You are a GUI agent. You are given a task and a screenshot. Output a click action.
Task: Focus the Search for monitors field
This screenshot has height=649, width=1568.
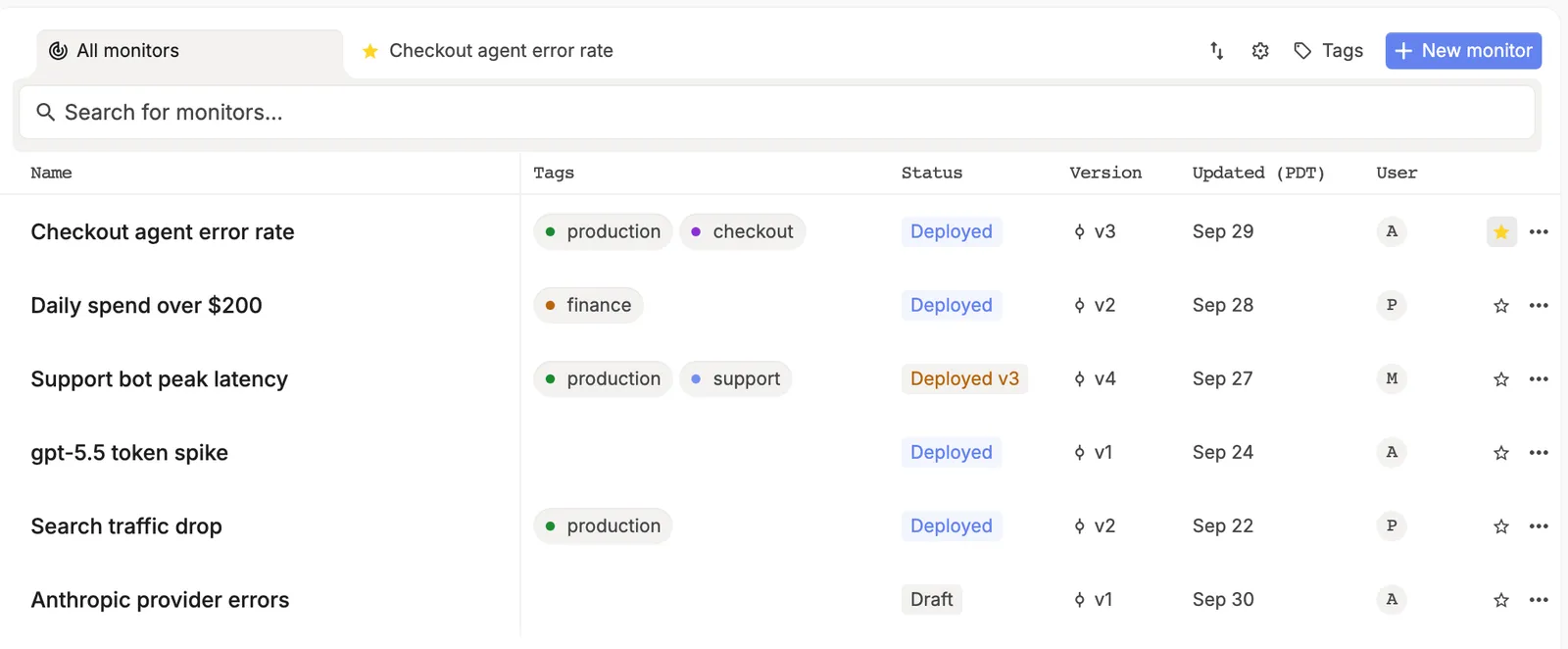pos(777,113)
